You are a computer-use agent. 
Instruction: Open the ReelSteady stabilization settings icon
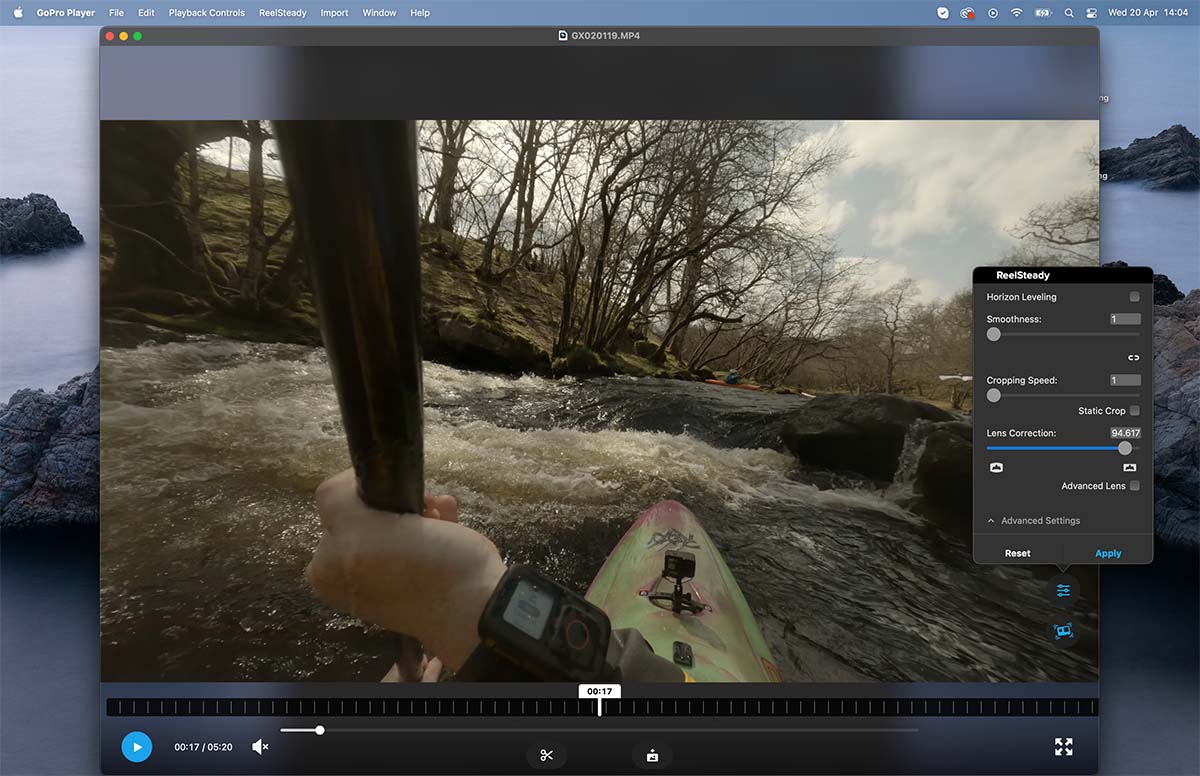click(1063, 590)
